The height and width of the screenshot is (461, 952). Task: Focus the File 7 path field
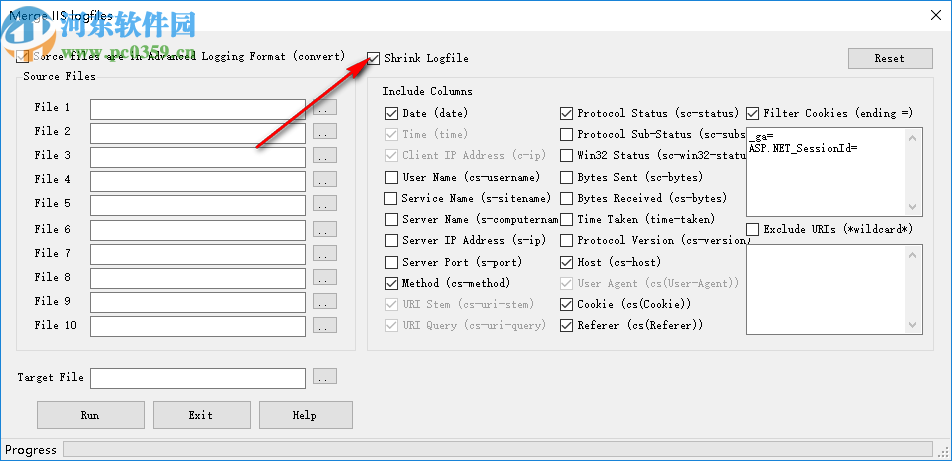[198, 254]
